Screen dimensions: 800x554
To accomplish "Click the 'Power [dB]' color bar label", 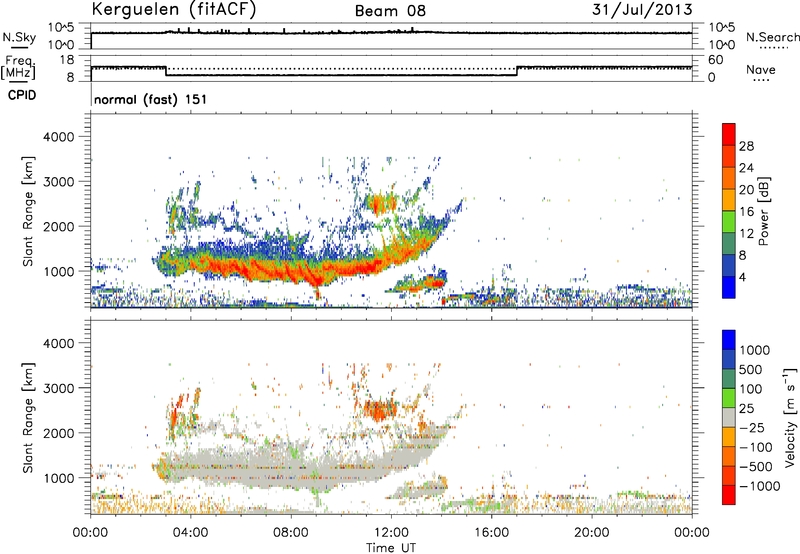I will click(763, 211).
